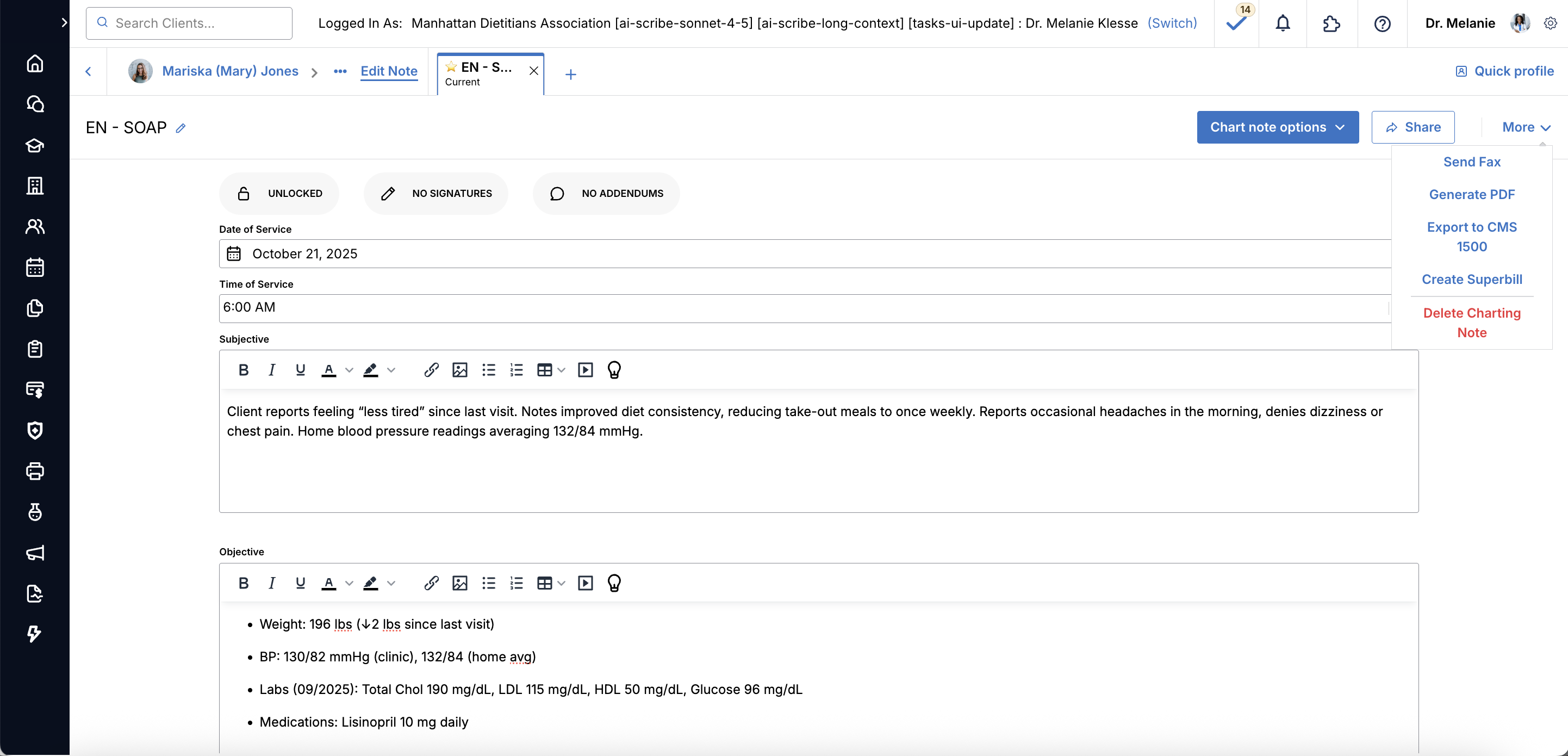This screenshot has width=1568, height=756.
Task: Click the notifications bell icon
Action: click(x=1283, y=24)
